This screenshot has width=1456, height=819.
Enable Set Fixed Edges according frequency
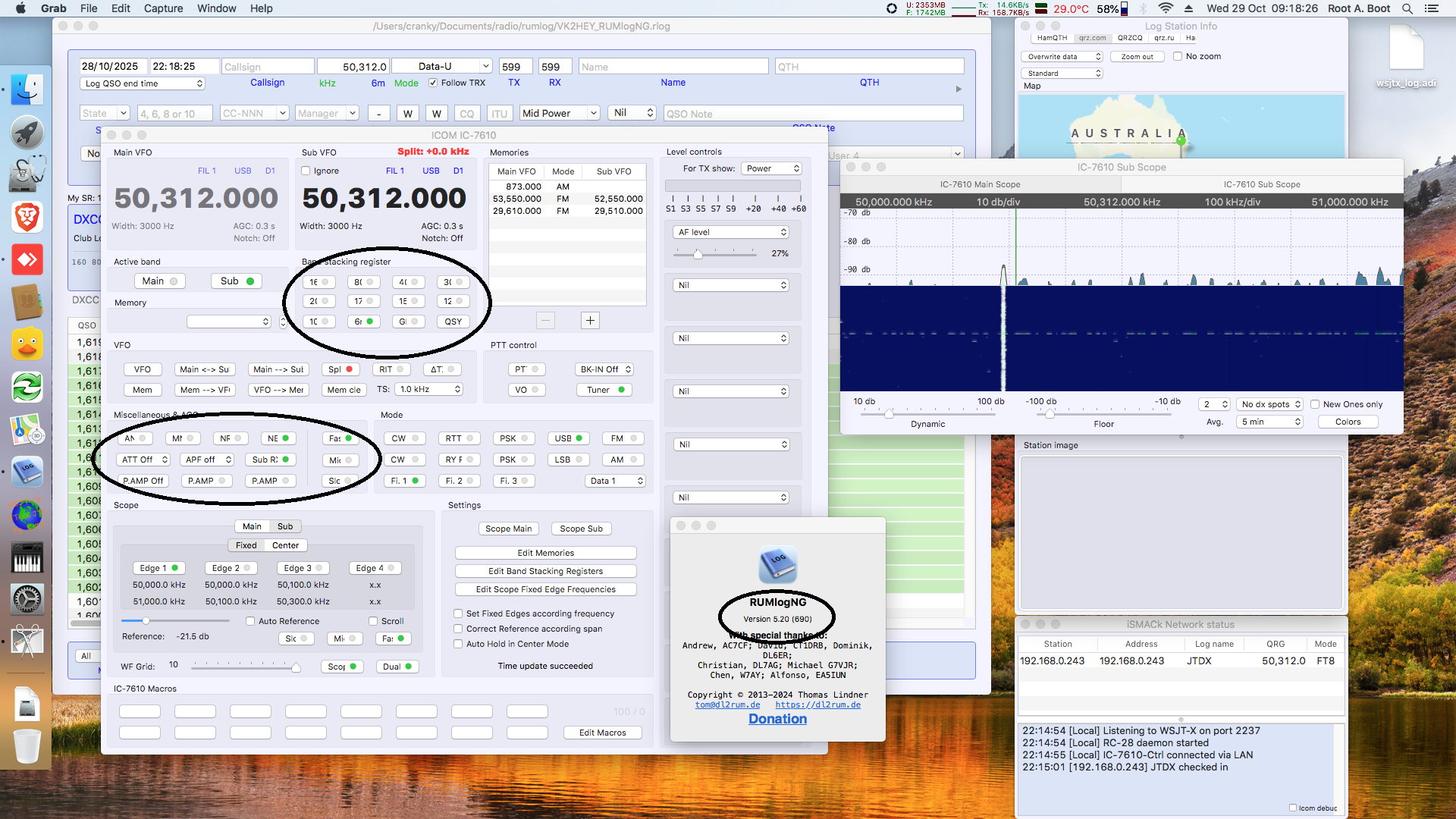458,613
